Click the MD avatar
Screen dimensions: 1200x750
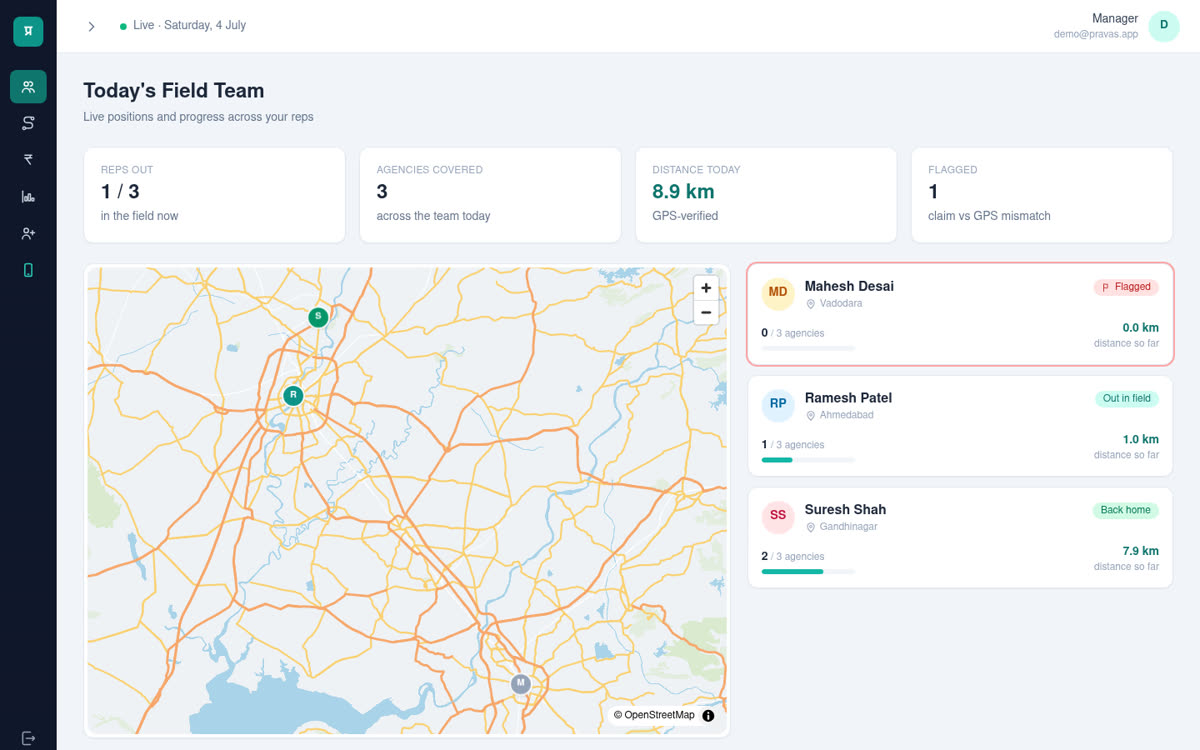point(778,293)
